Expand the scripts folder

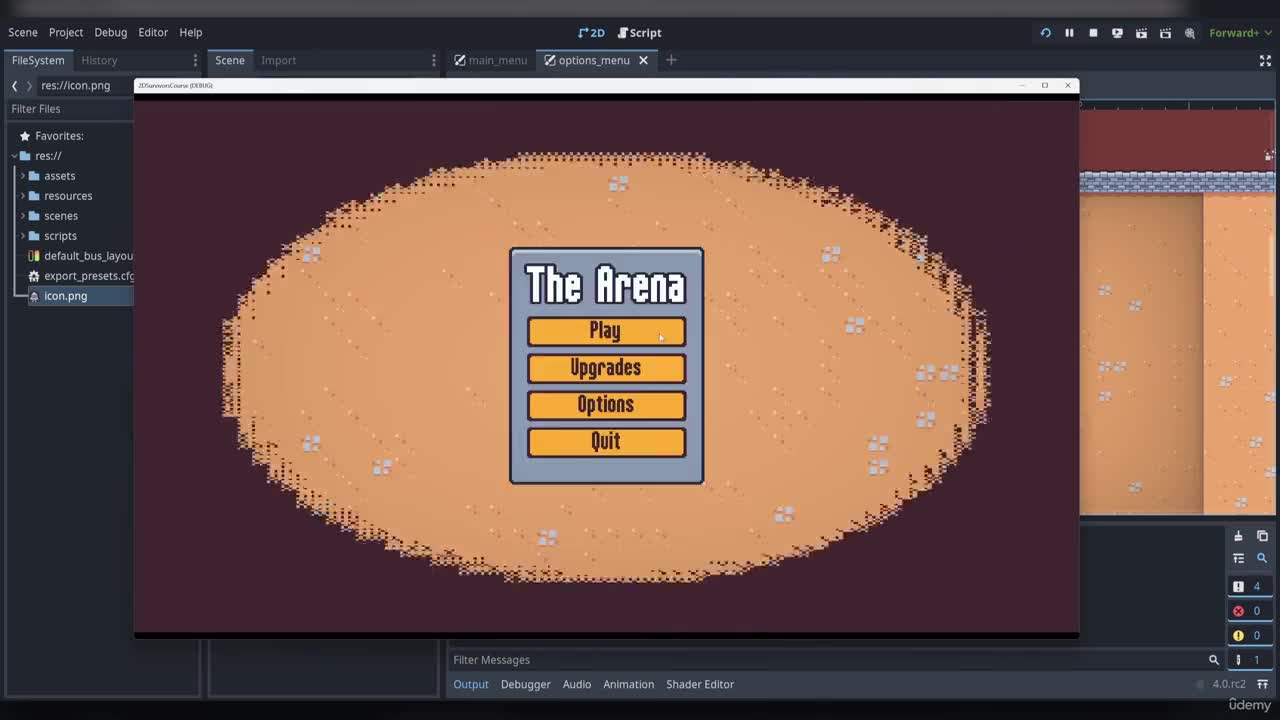coord(22,236)
